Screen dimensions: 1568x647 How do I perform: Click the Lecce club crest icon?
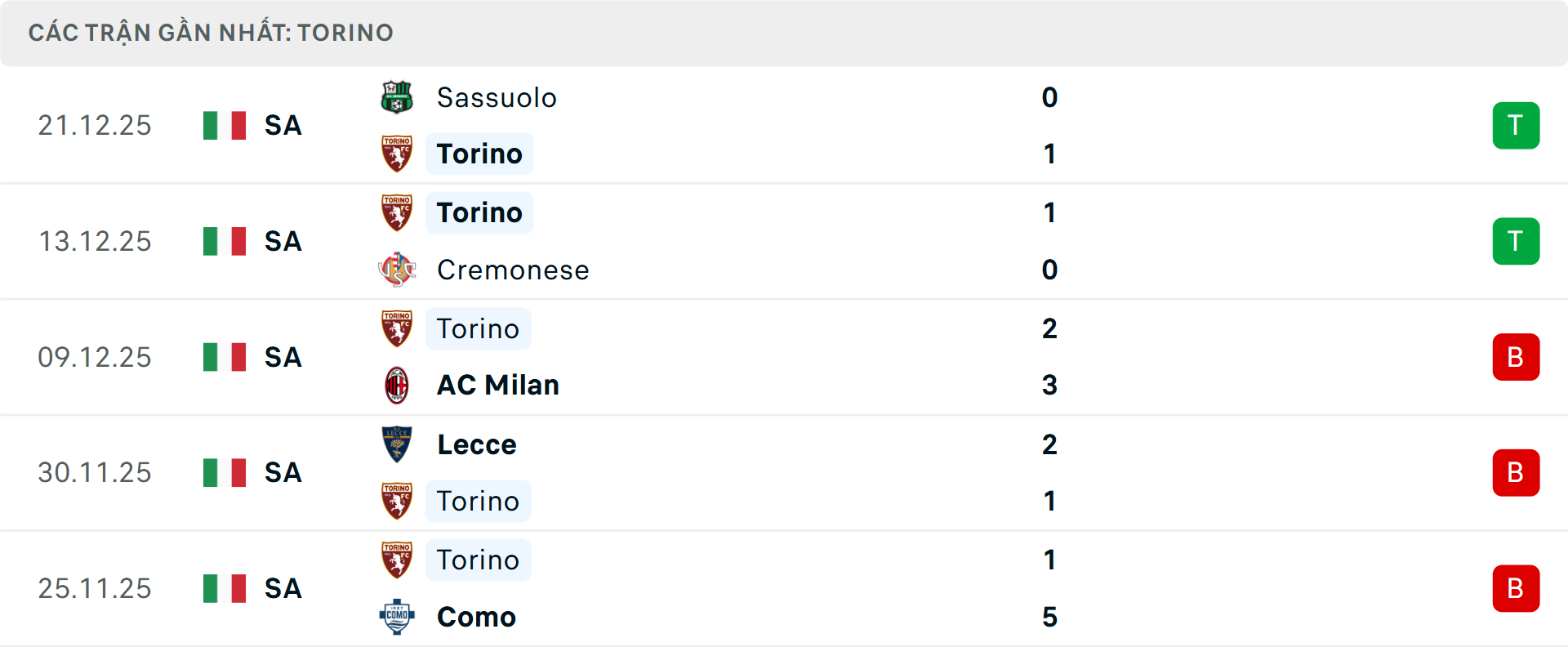click(x=397, y=444)
